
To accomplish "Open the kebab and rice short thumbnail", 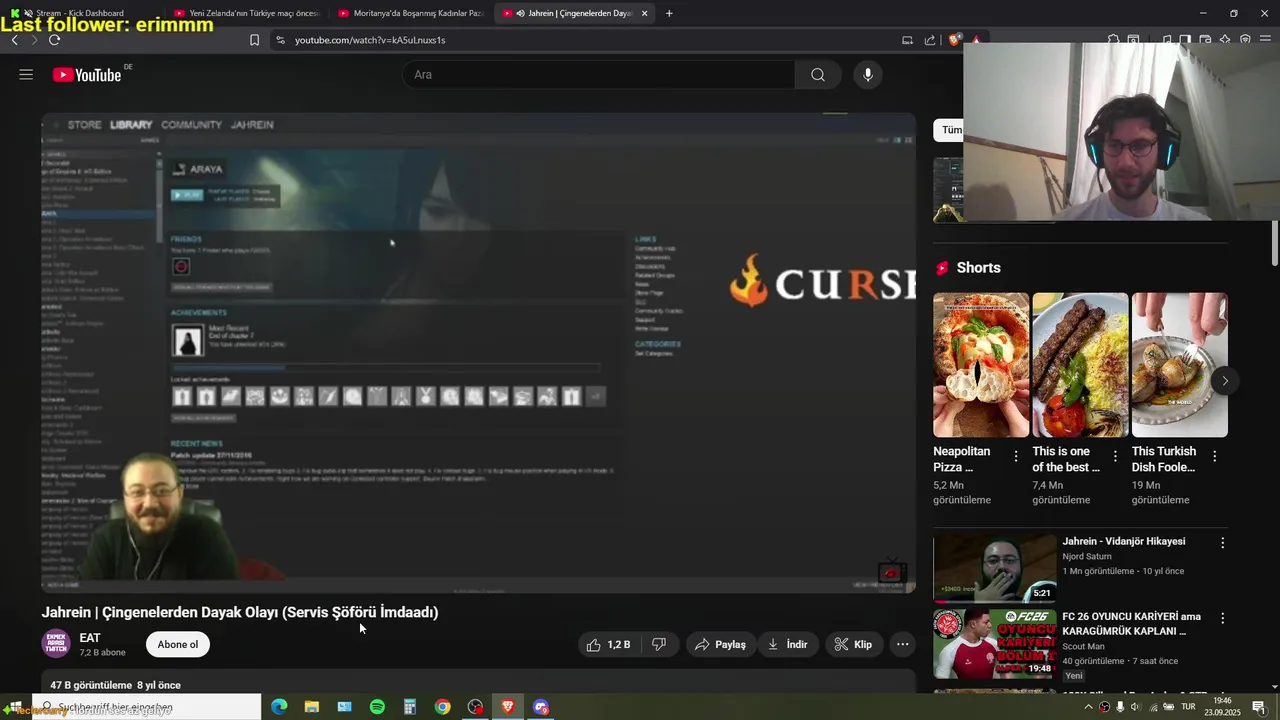I will (x=1080, y=365).
